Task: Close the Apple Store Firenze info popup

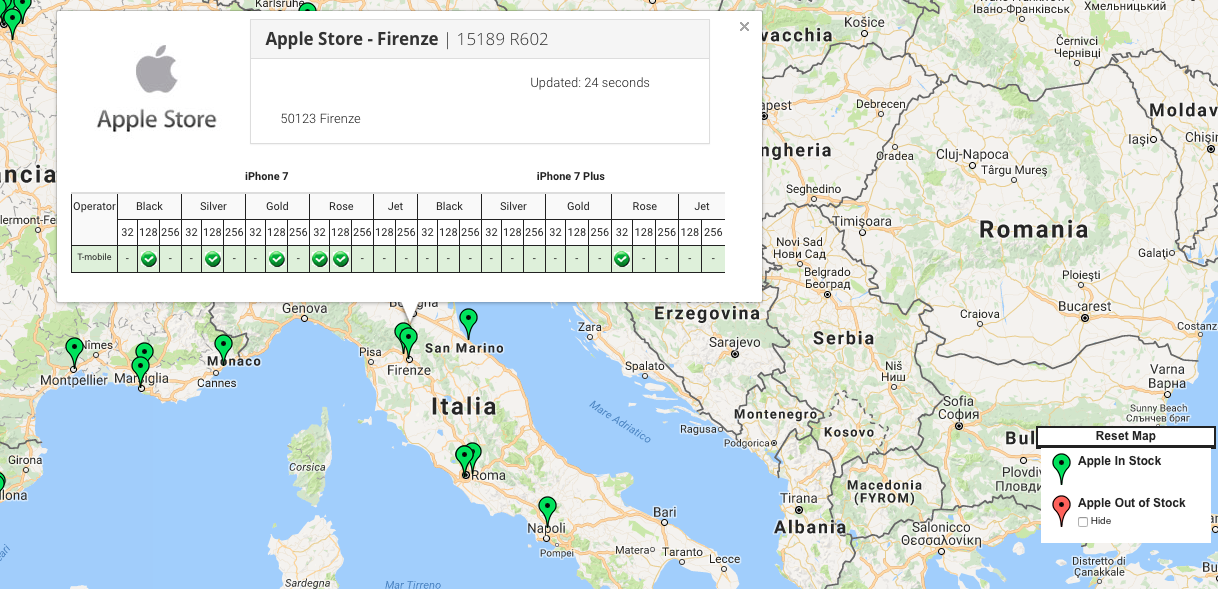Action: coord(744,27)
